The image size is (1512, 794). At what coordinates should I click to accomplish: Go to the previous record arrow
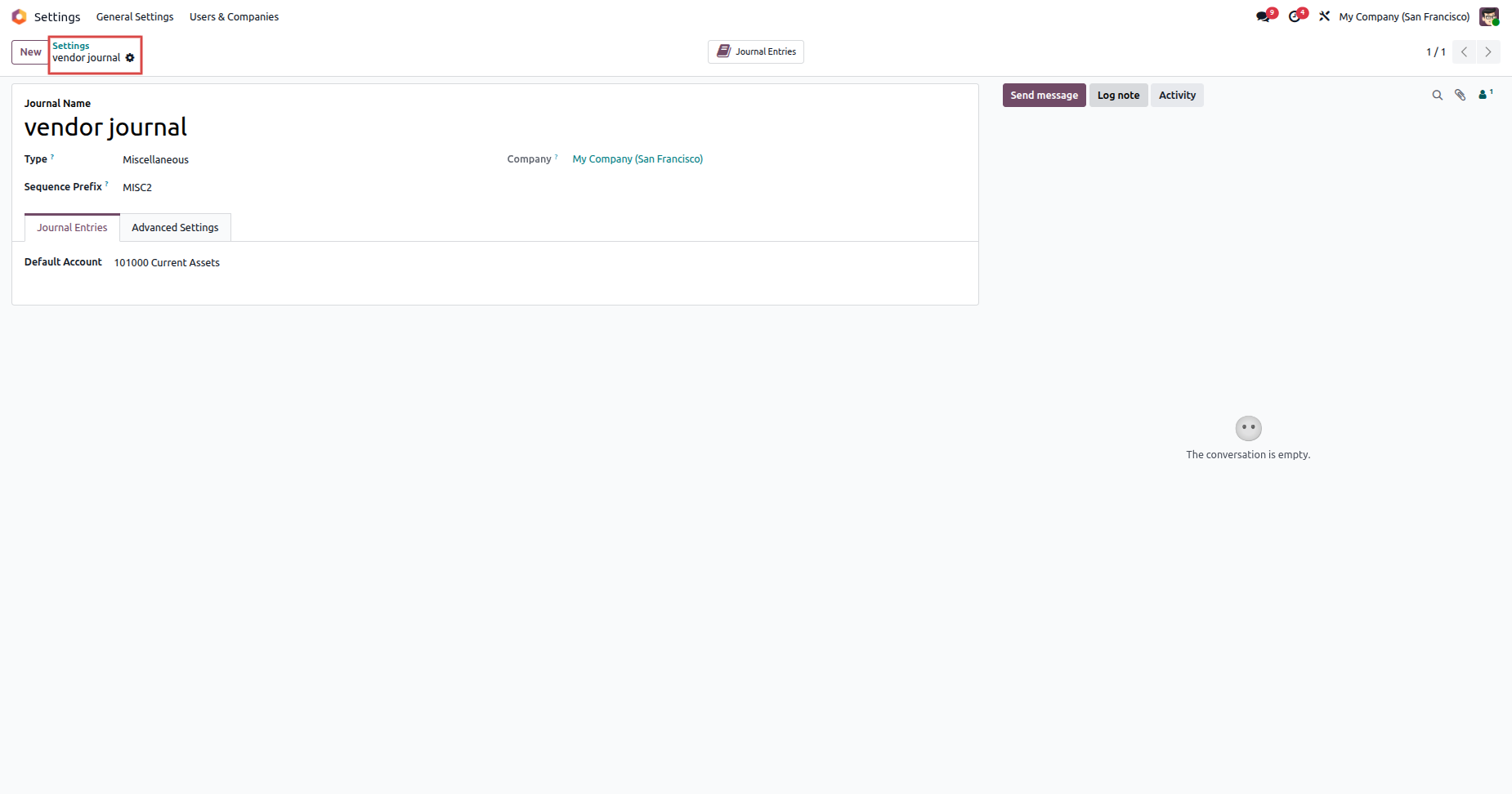tap(1464, 52)
